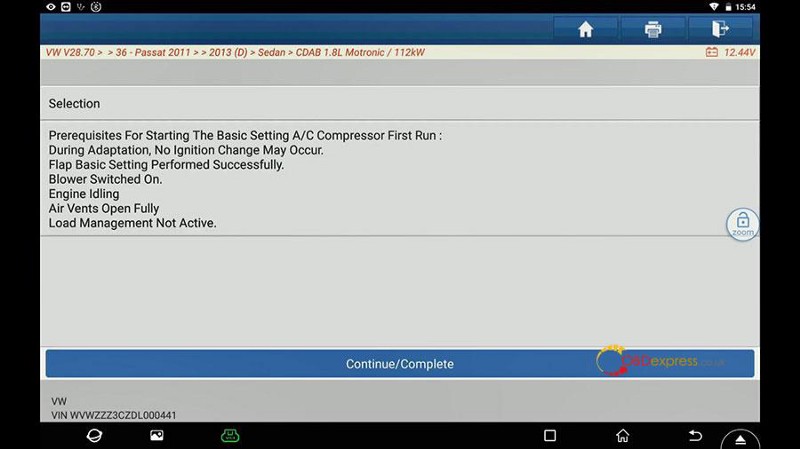This screenshot has height=449, width=800.
Task: Select 'Load Management Not Active.' line
Action: tap(132, 223)
